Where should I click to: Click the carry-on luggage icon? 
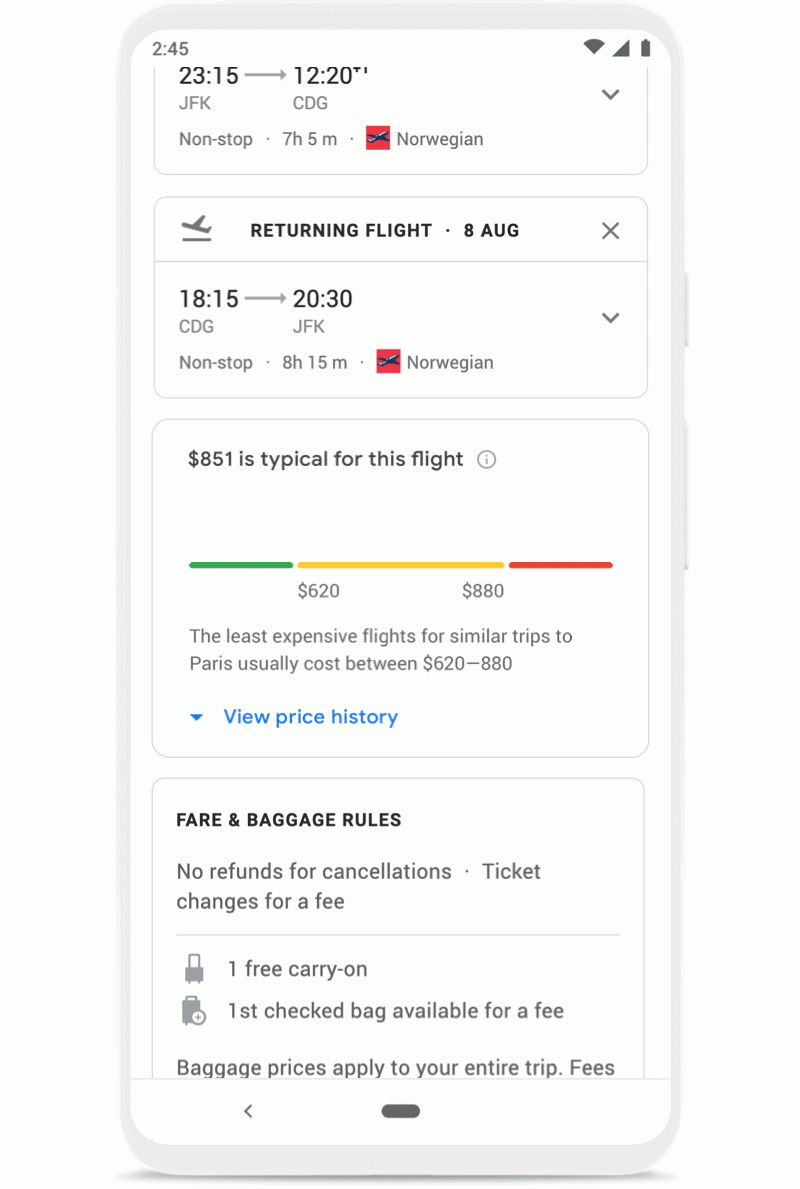(x=194, y=969)
